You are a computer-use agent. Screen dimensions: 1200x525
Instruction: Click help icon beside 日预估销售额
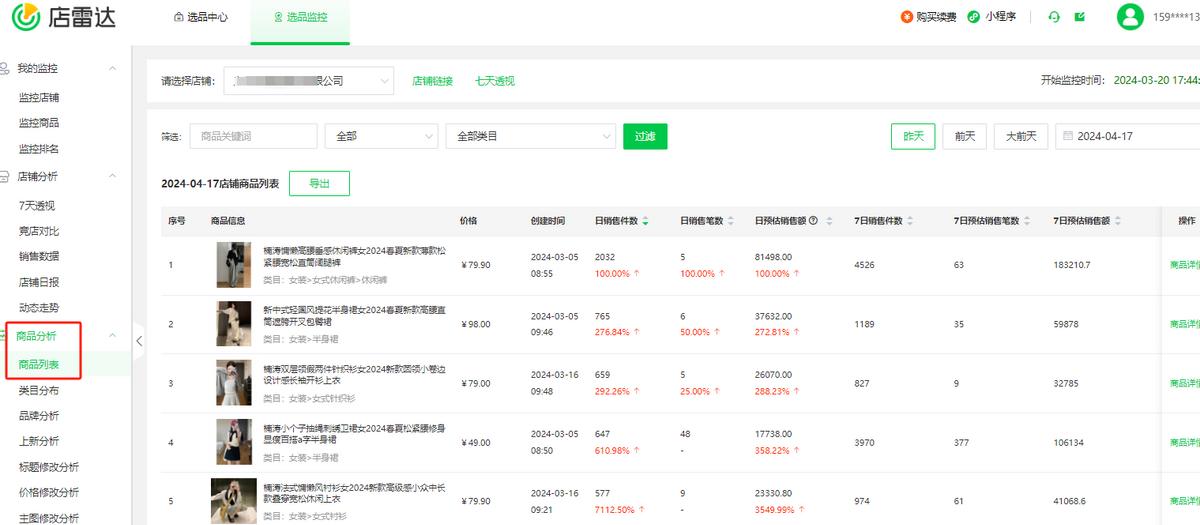click(813, 221)
